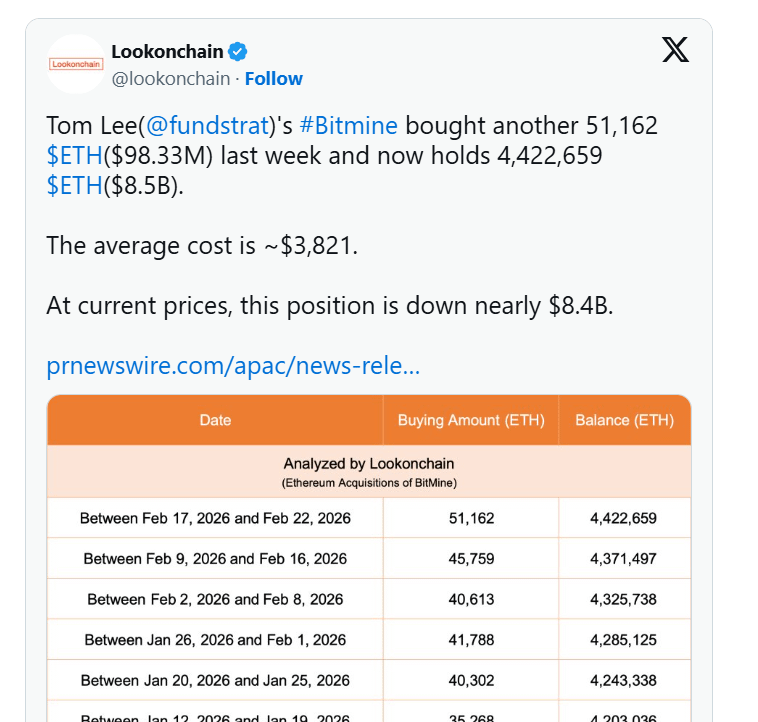
Task: Open the #Bitmine hashtag
Action: point(348,126)
